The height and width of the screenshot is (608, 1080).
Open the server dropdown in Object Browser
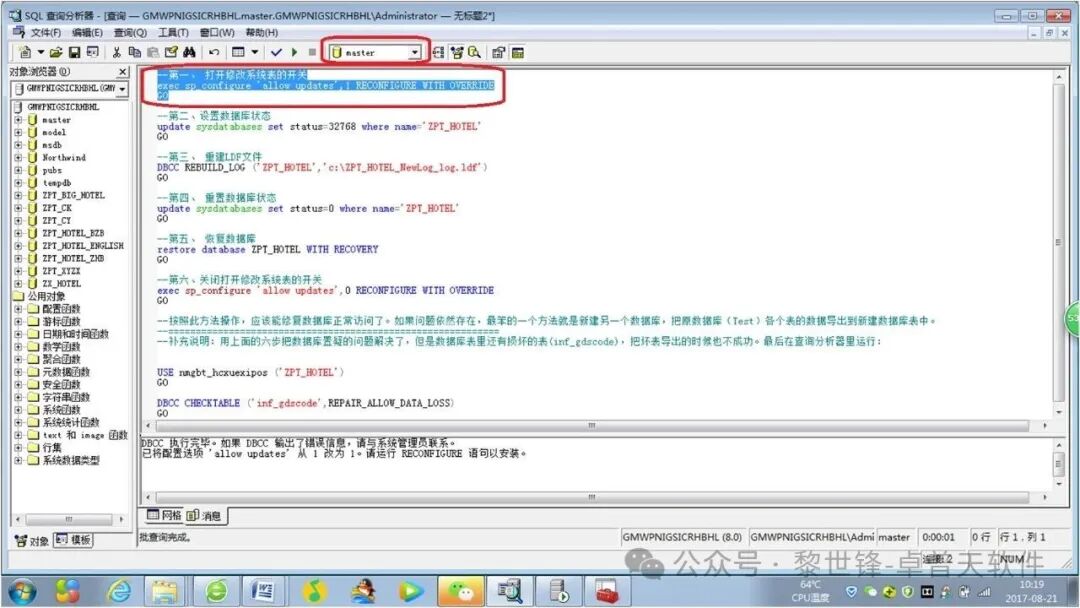(x=122, y=89)
